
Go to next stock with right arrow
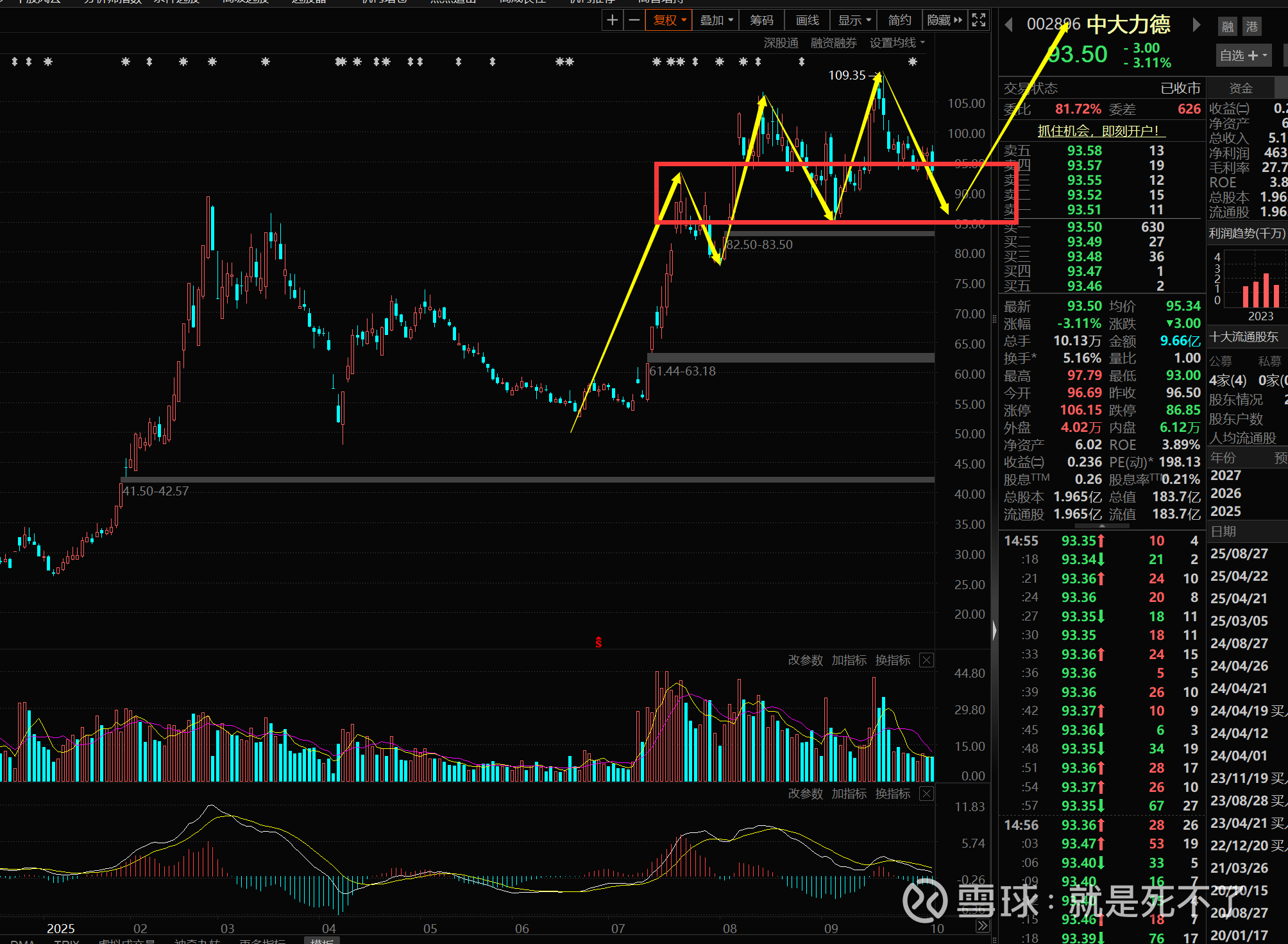pyautogui.click(x=1196, y=25)
